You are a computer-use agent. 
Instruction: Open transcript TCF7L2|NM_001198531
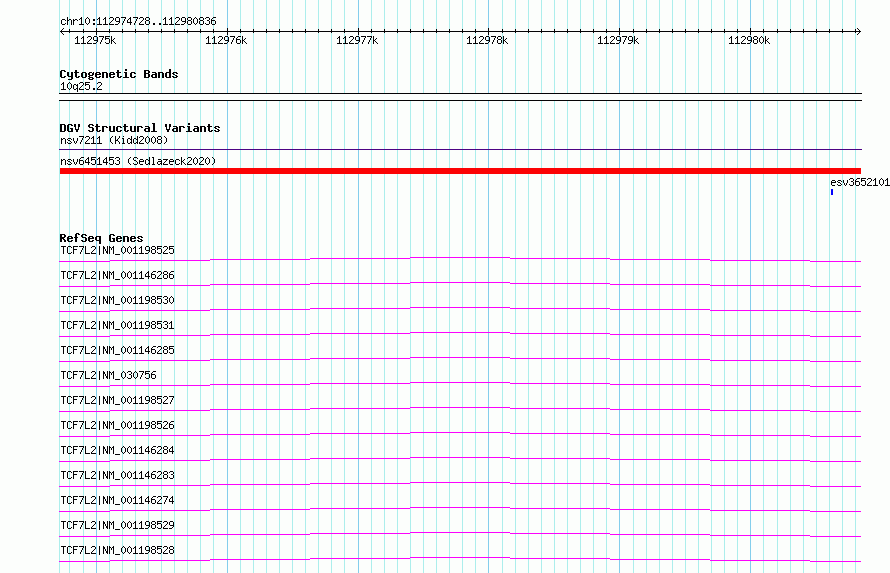[117, 325]
